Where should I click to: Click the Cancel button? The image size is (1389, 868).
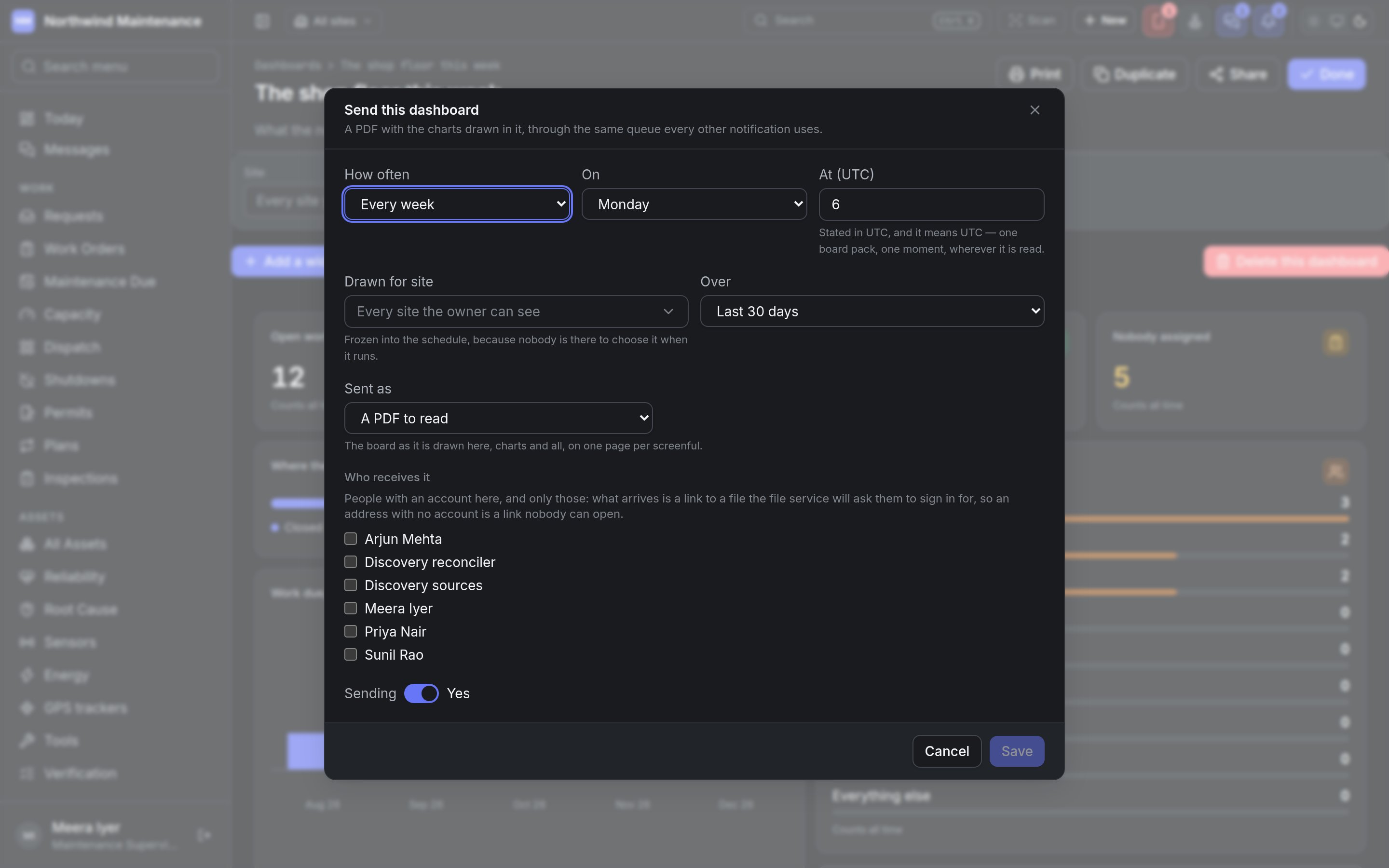[x=946, y=751]
